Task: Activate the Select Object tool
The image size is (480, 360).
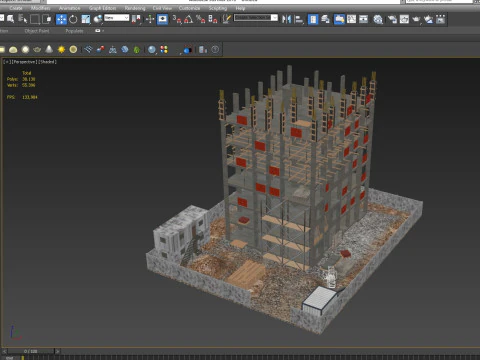Action: pyautogui.click(x=10, y=19)
